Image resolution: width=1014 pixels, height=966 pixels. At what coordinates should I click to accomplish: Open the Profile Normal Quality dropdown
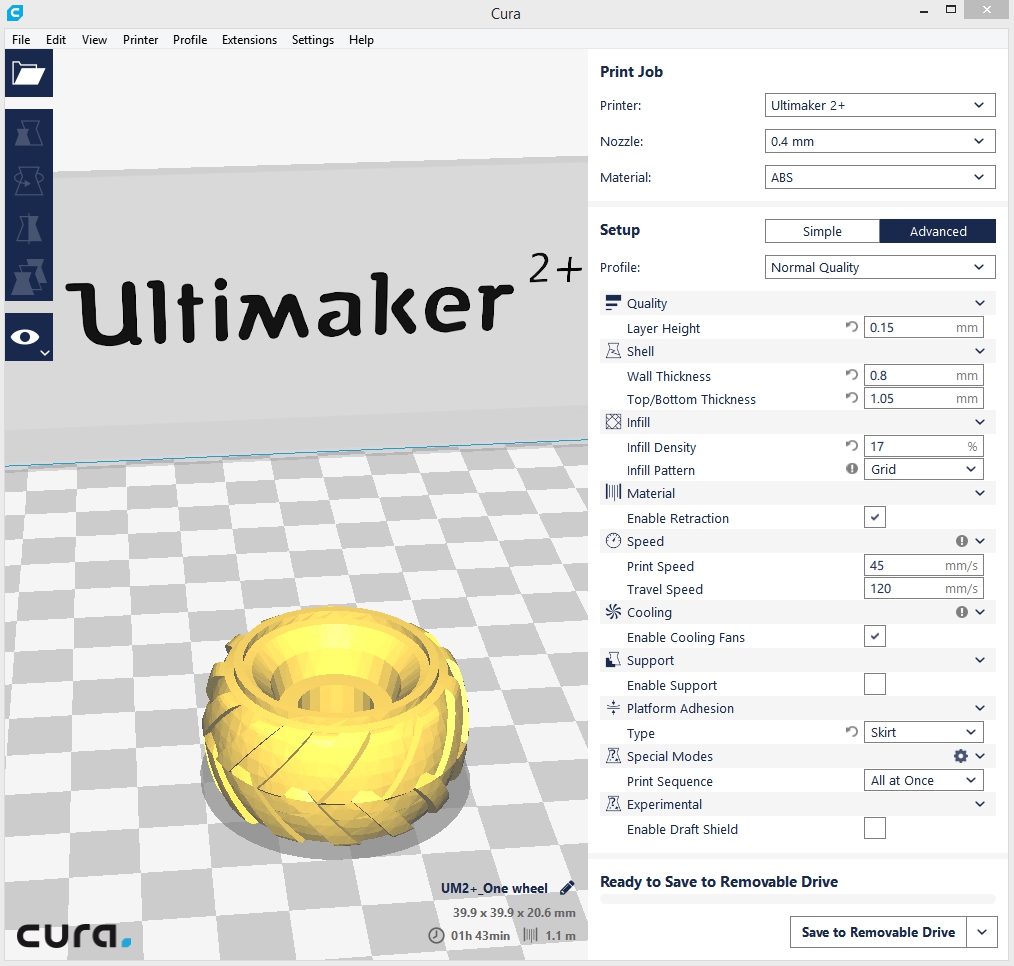coord(879,267)
